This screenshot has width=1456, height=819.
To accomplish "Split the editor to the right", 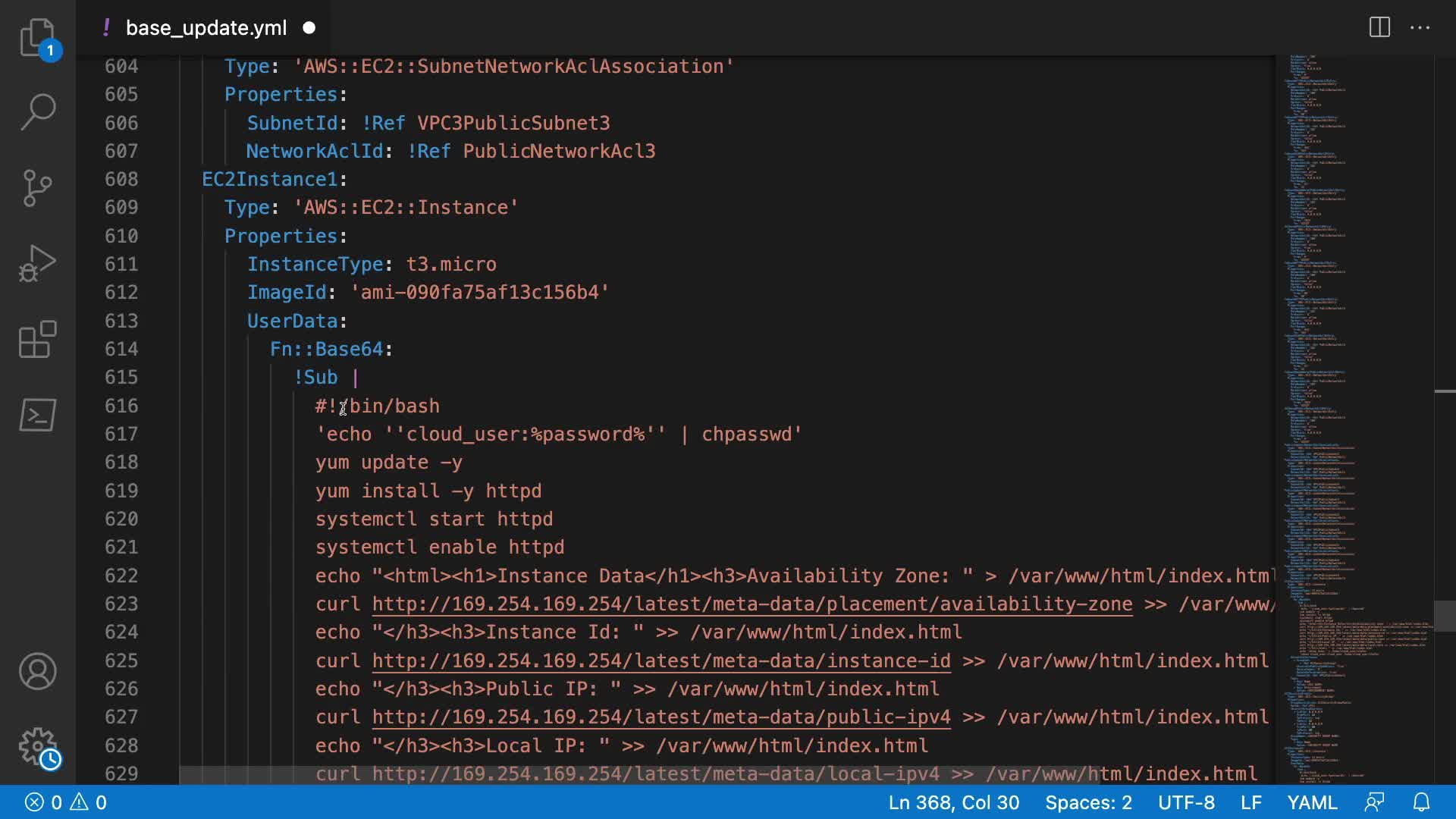I will pyautogui.click(x=1379, y=28).
